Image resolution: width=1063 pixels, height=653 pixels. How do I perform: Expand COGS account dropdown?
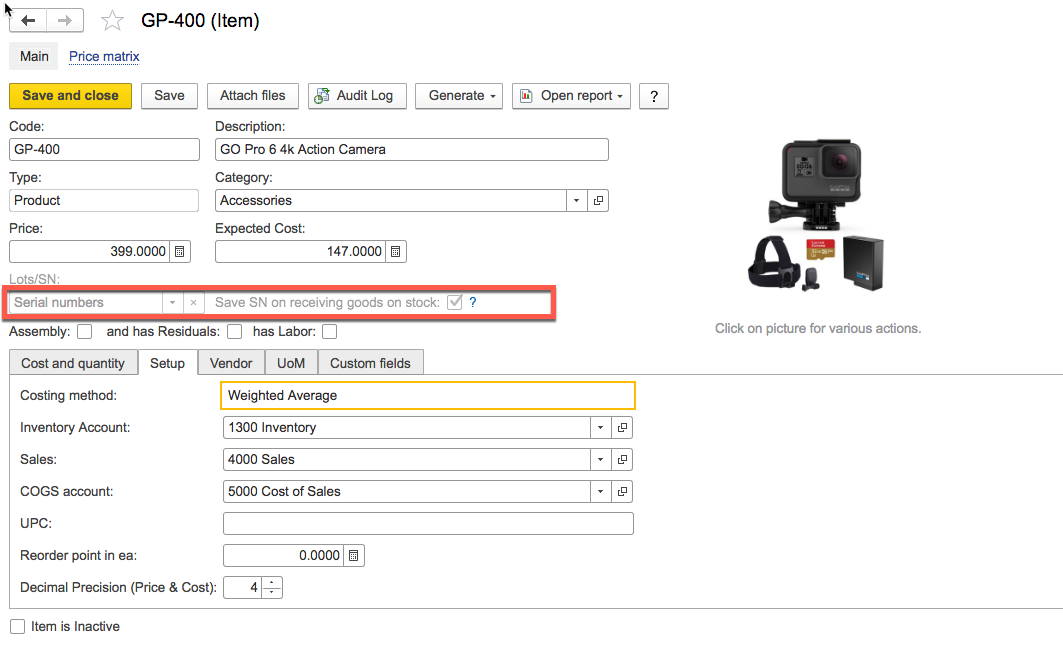click(600, 492)
